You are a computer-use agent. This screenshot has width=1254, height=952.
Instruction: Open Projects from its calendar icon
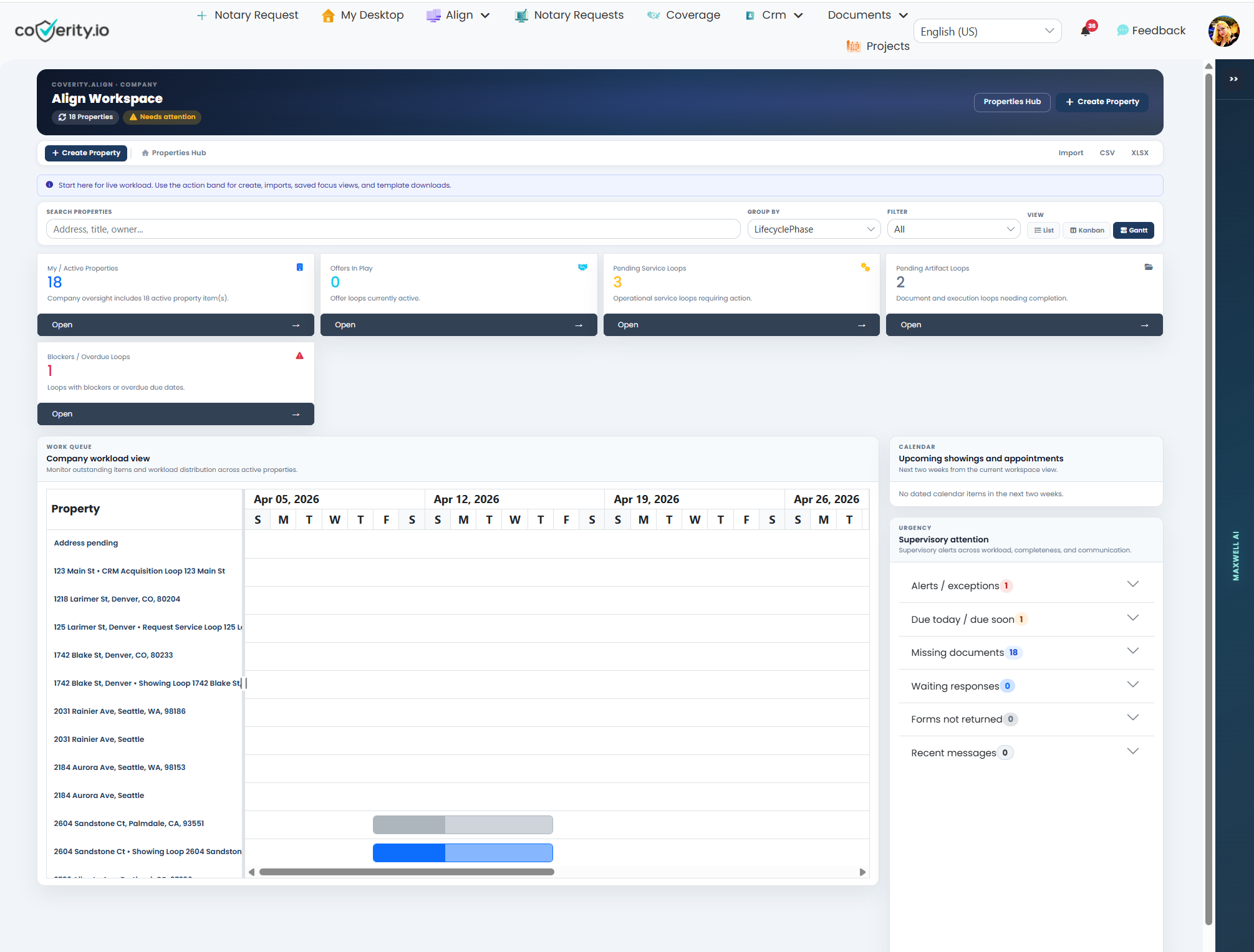(853, 46)
